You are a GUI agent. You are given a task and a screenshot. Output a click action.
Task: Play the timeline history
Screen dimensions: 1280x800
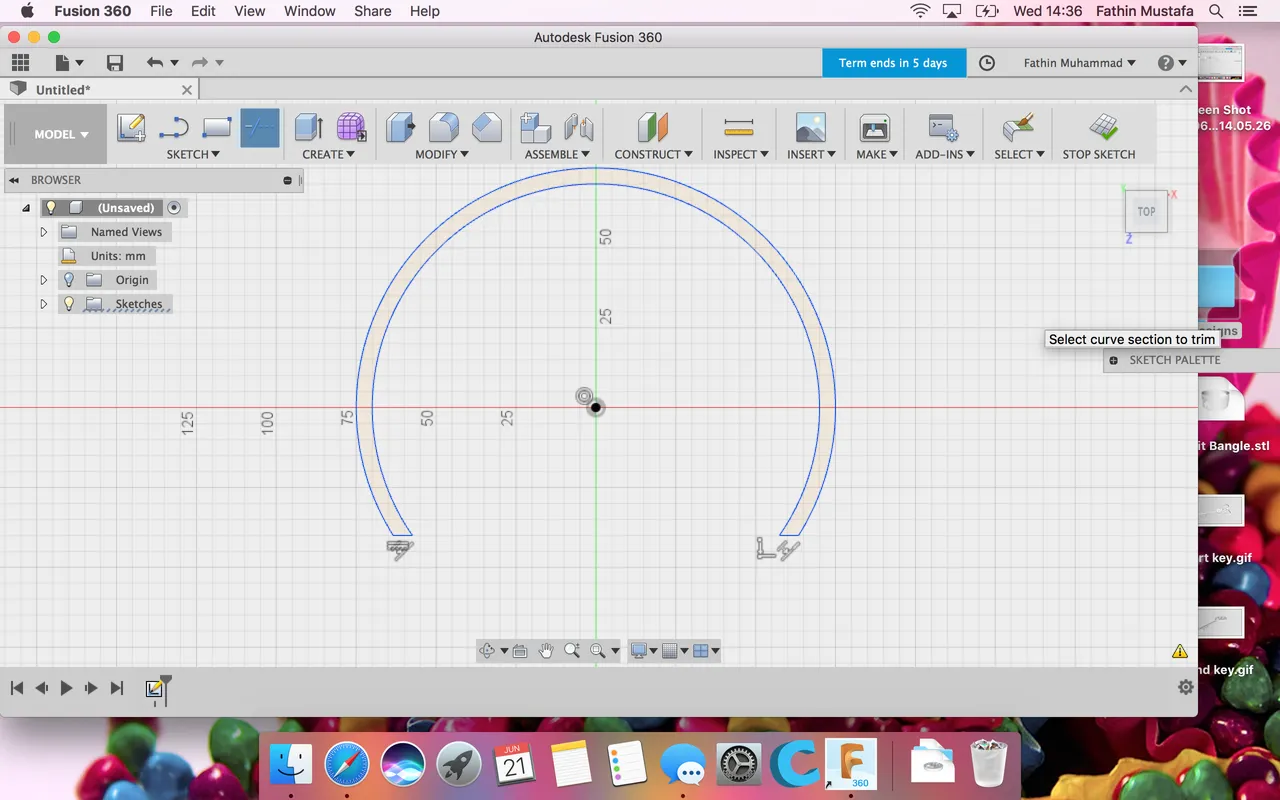coord(66,688)
